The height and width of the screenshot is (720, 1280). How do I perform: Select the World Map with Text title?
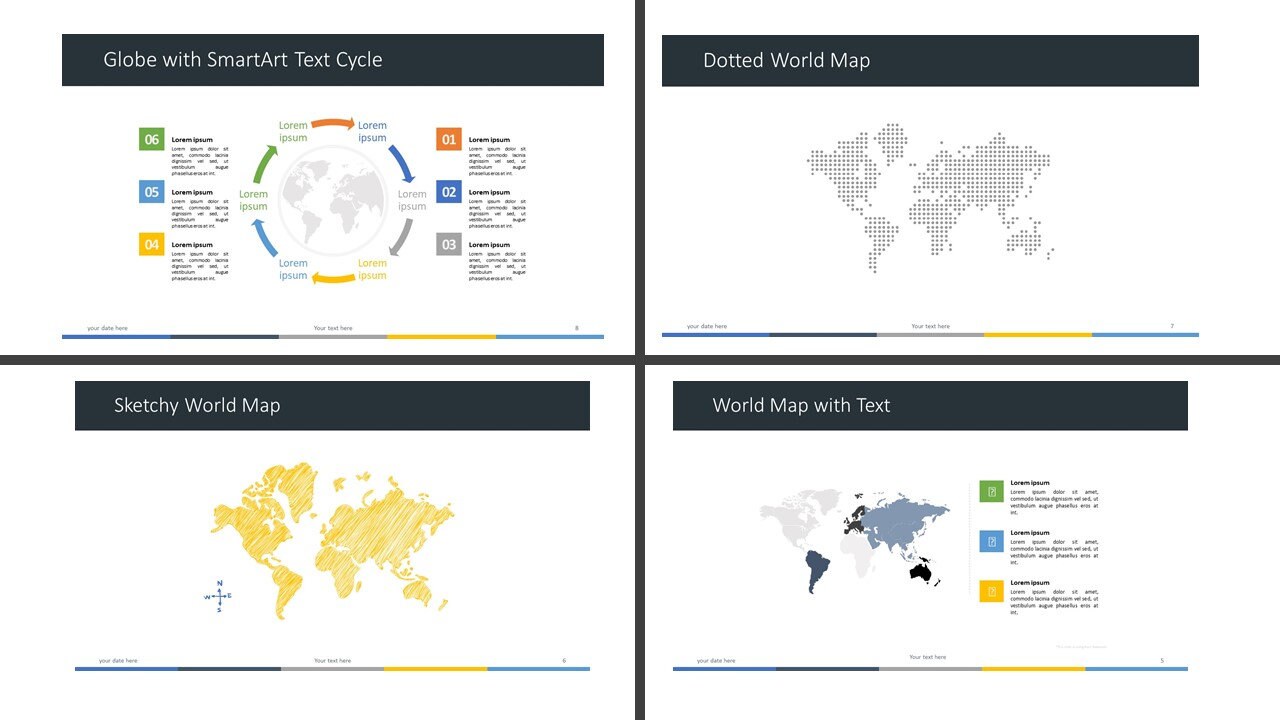800,405
